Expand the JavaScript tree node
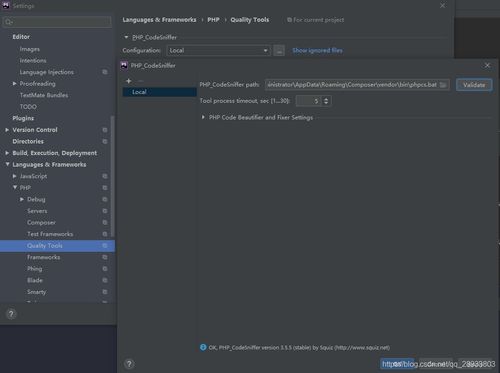The image size is (500, 373). point(14,176)
